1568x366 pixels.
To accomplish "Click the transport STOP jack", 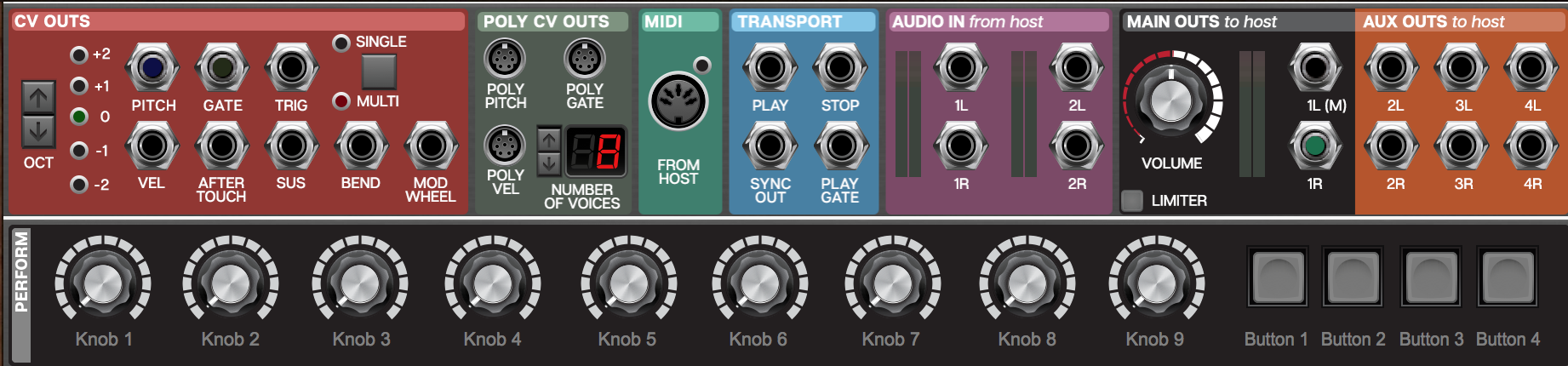I will [840, 67].
